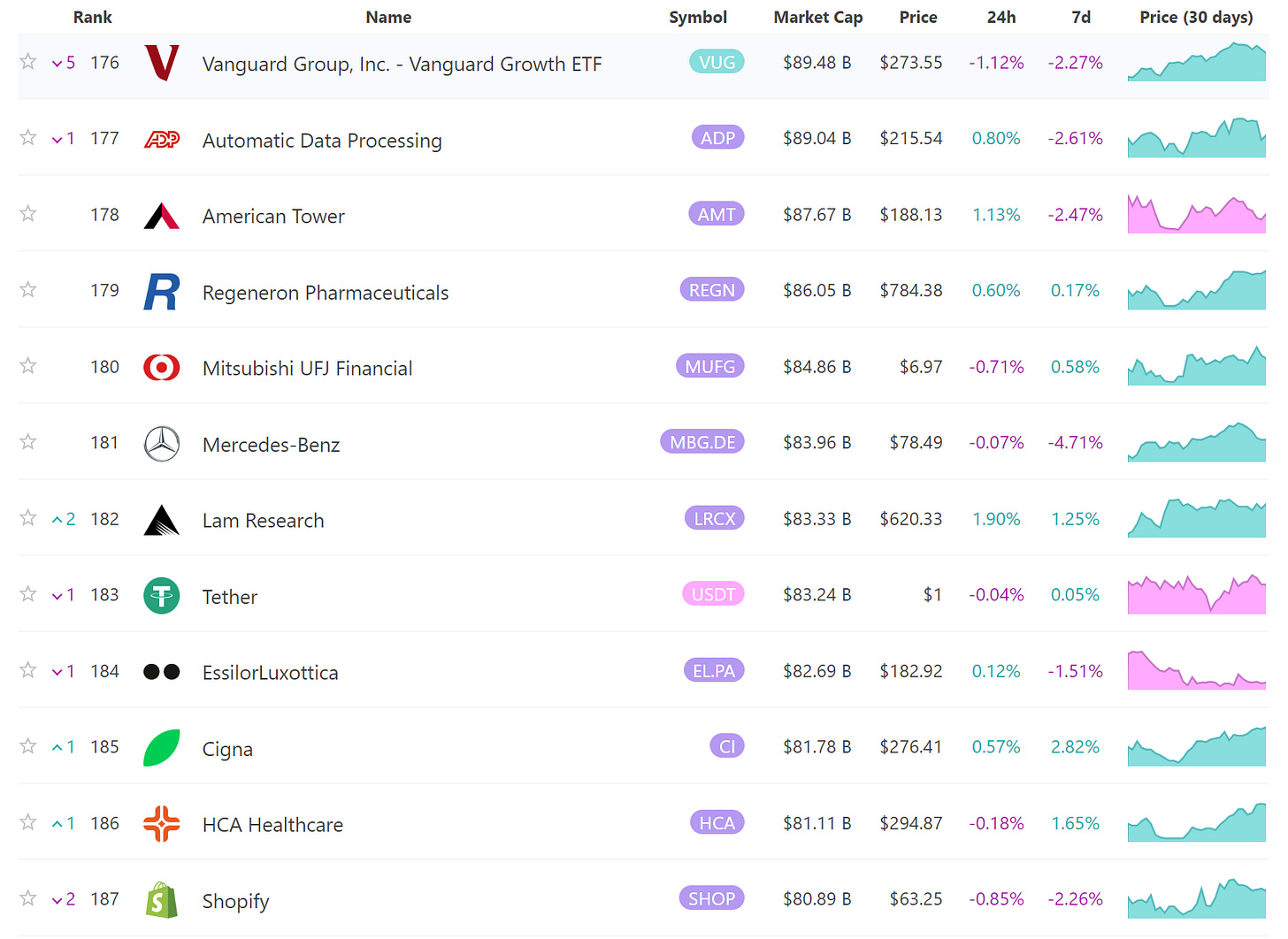Viewport: 1288px width, 939px height.
Task: Click the ADP ticker badge
Action: click(x=717, y=138)
